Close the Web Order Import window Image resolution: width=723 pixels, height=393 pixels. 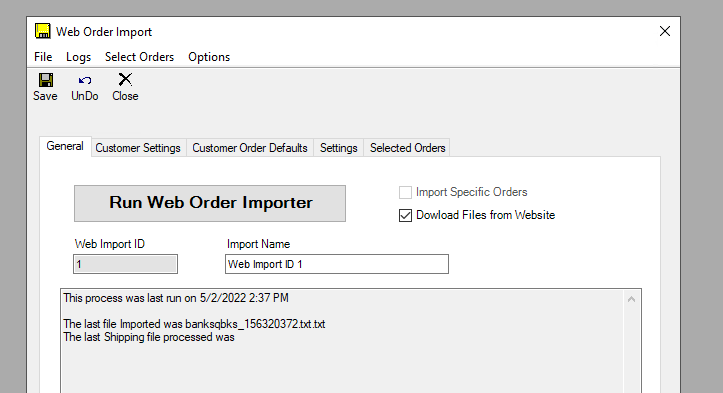pyautogui.click(x=664, y=31)
